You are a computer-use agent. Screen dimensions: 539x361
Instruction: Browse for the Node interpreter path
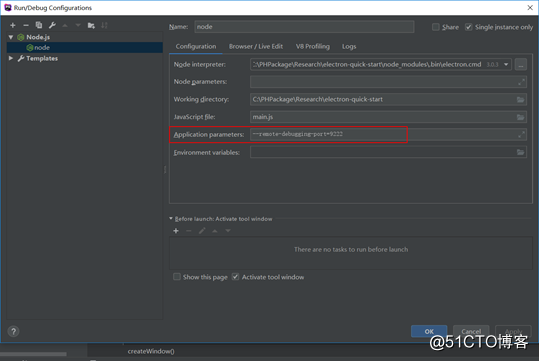pyautogui.click(x=521, y=65)
